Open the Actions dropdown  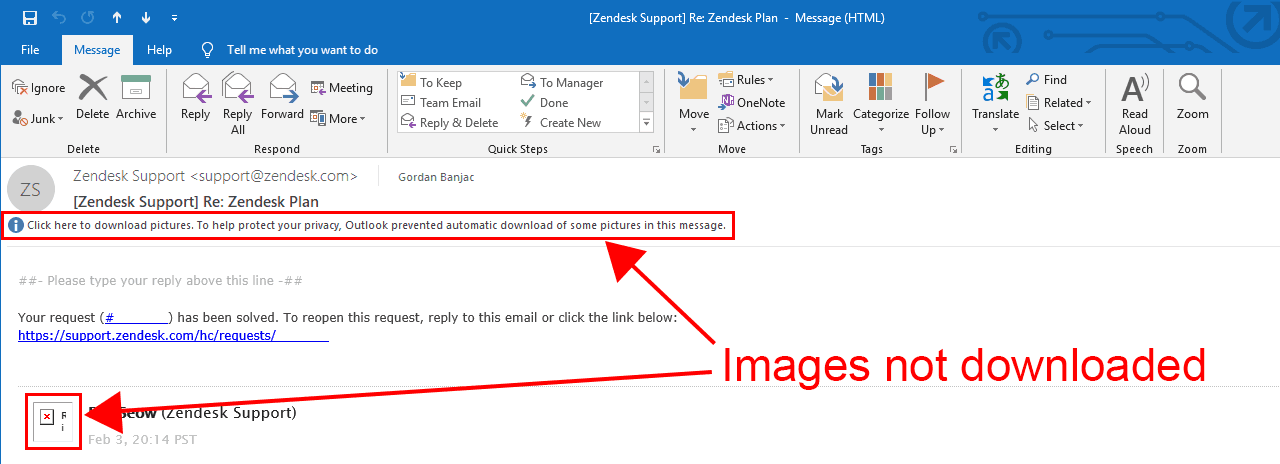752,126
